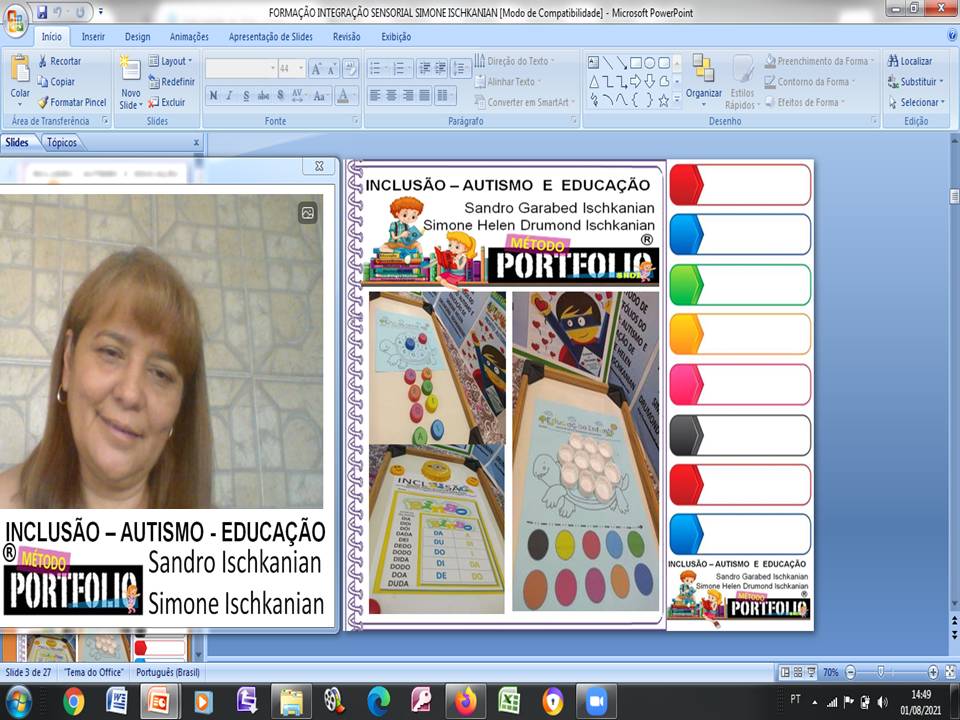Open the font size combo box
The width and height of the screenshot is (960, 720).
(291, 69)
